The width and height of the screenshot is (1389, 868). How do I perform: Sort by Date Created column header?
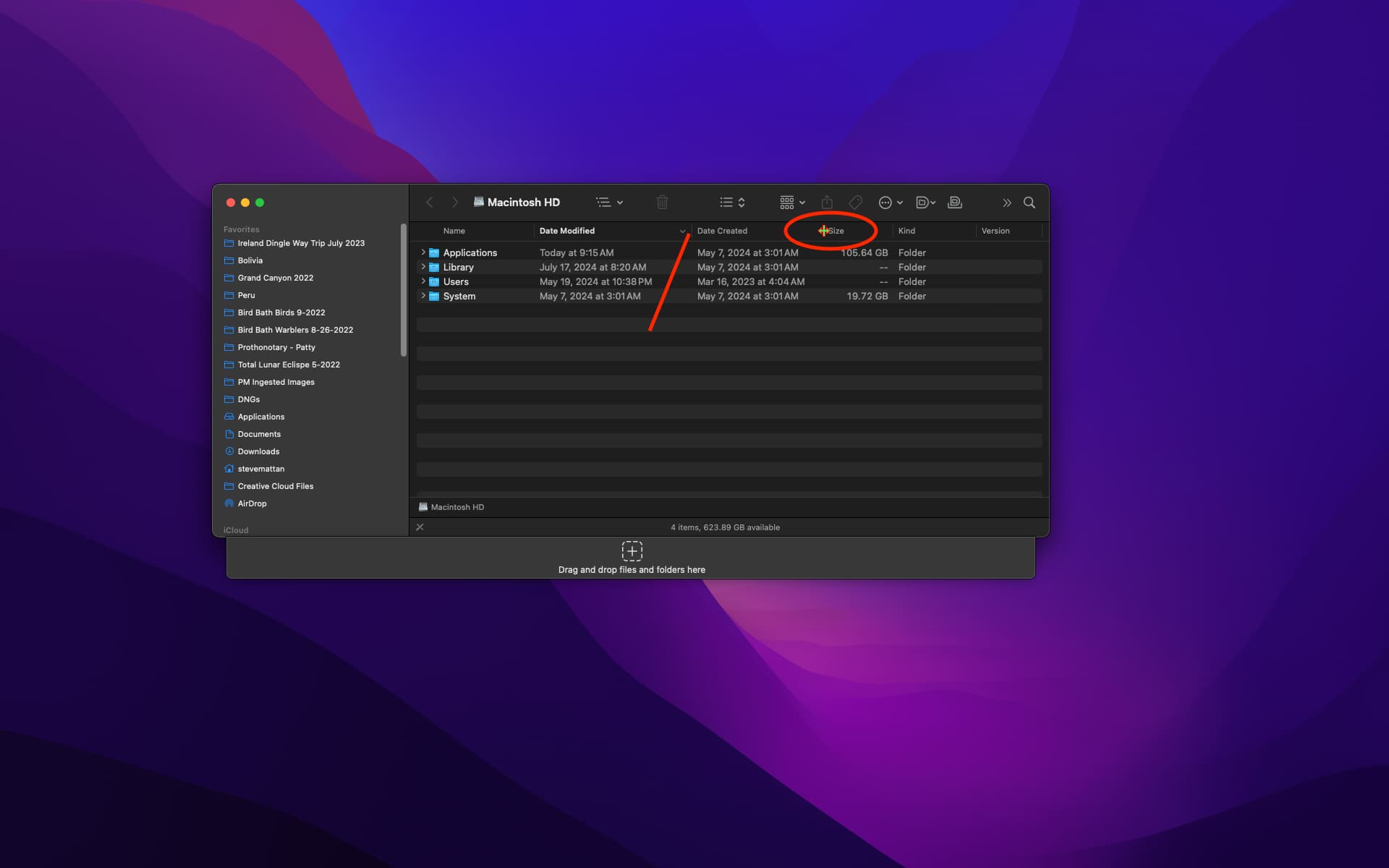tap(722, 231)
